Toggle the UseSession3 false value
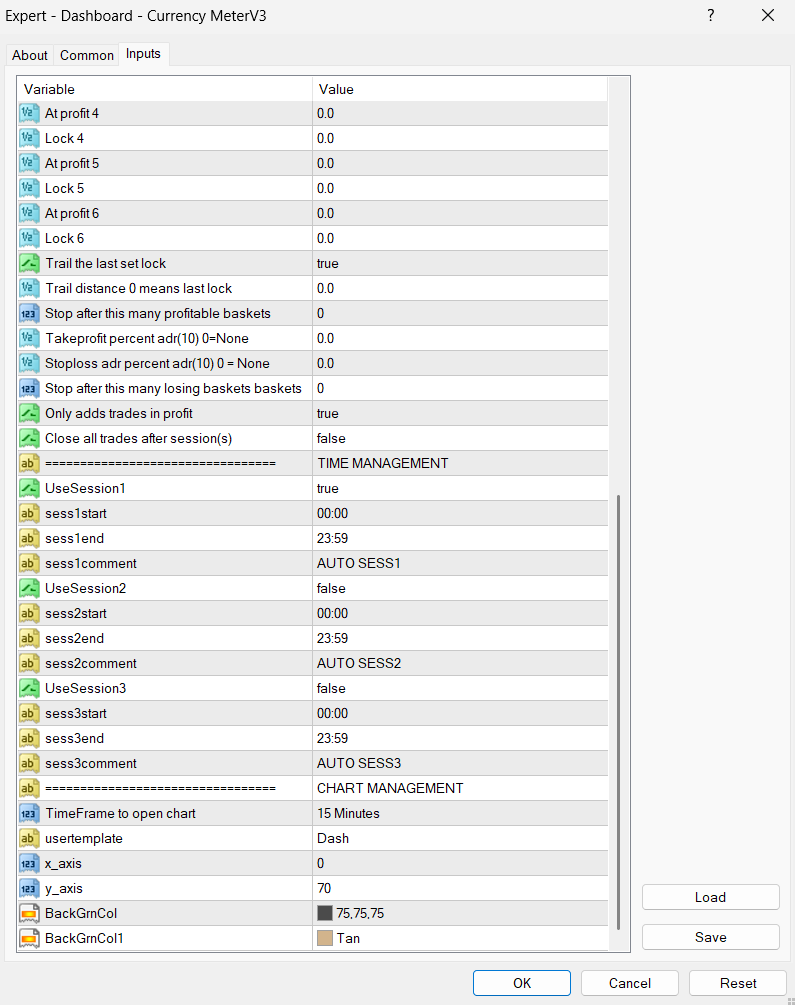This screenshot has height=1005, width=795. pos(460,688)
